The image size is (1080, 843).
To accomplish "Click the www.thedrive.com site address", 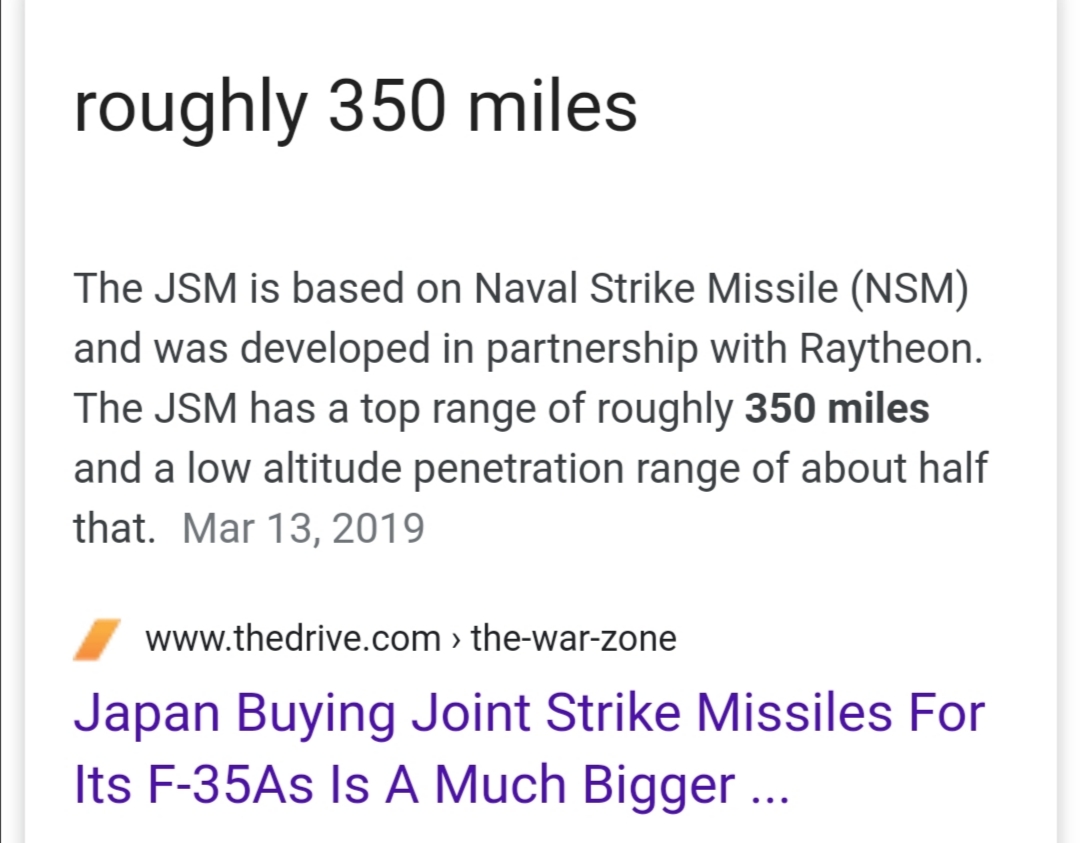I will [292, 638].
